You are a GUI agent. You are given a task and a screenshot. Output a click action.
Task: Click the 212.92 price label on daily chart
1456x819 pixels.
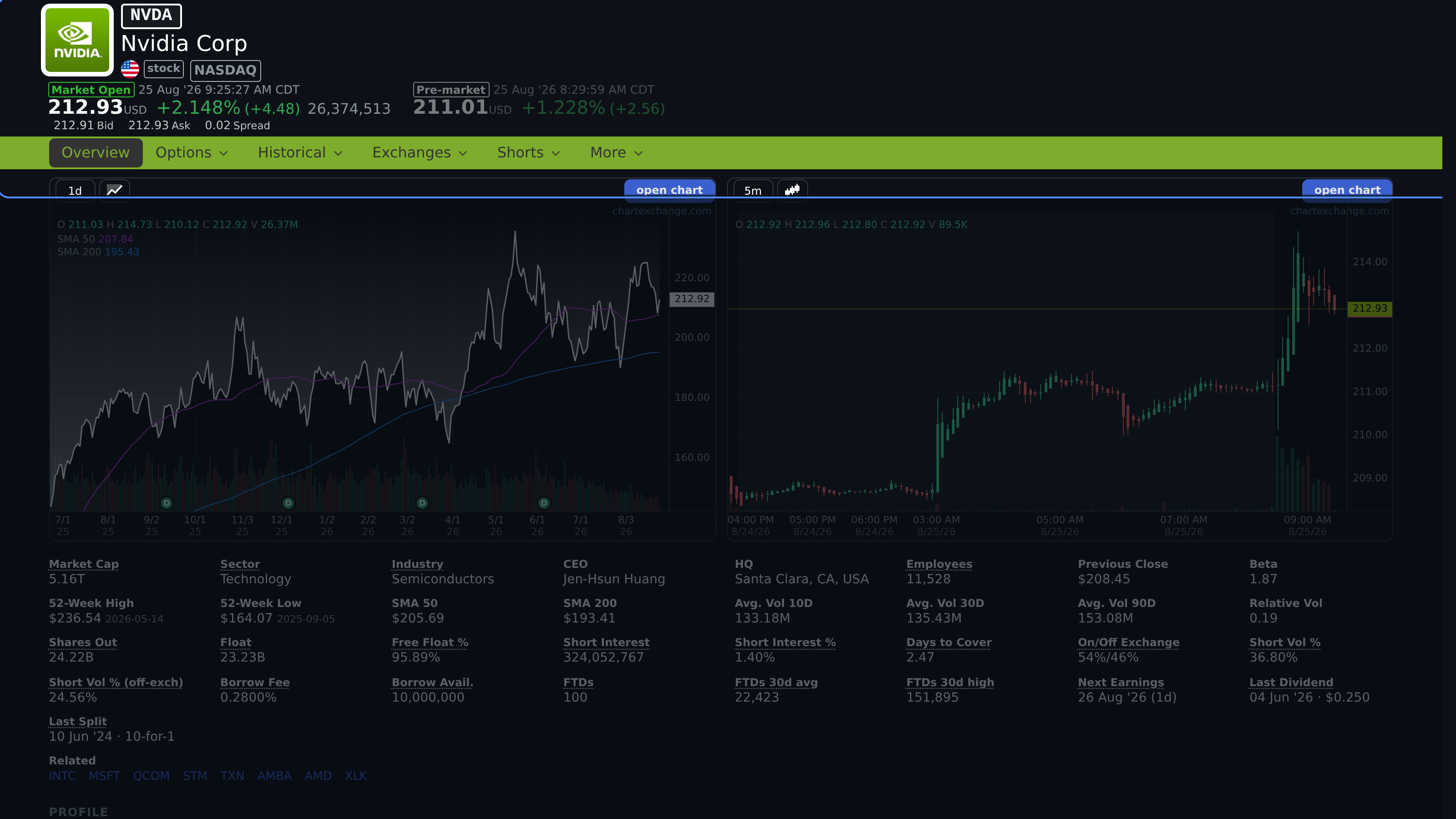pyautogui.click(x=692, y=298)
